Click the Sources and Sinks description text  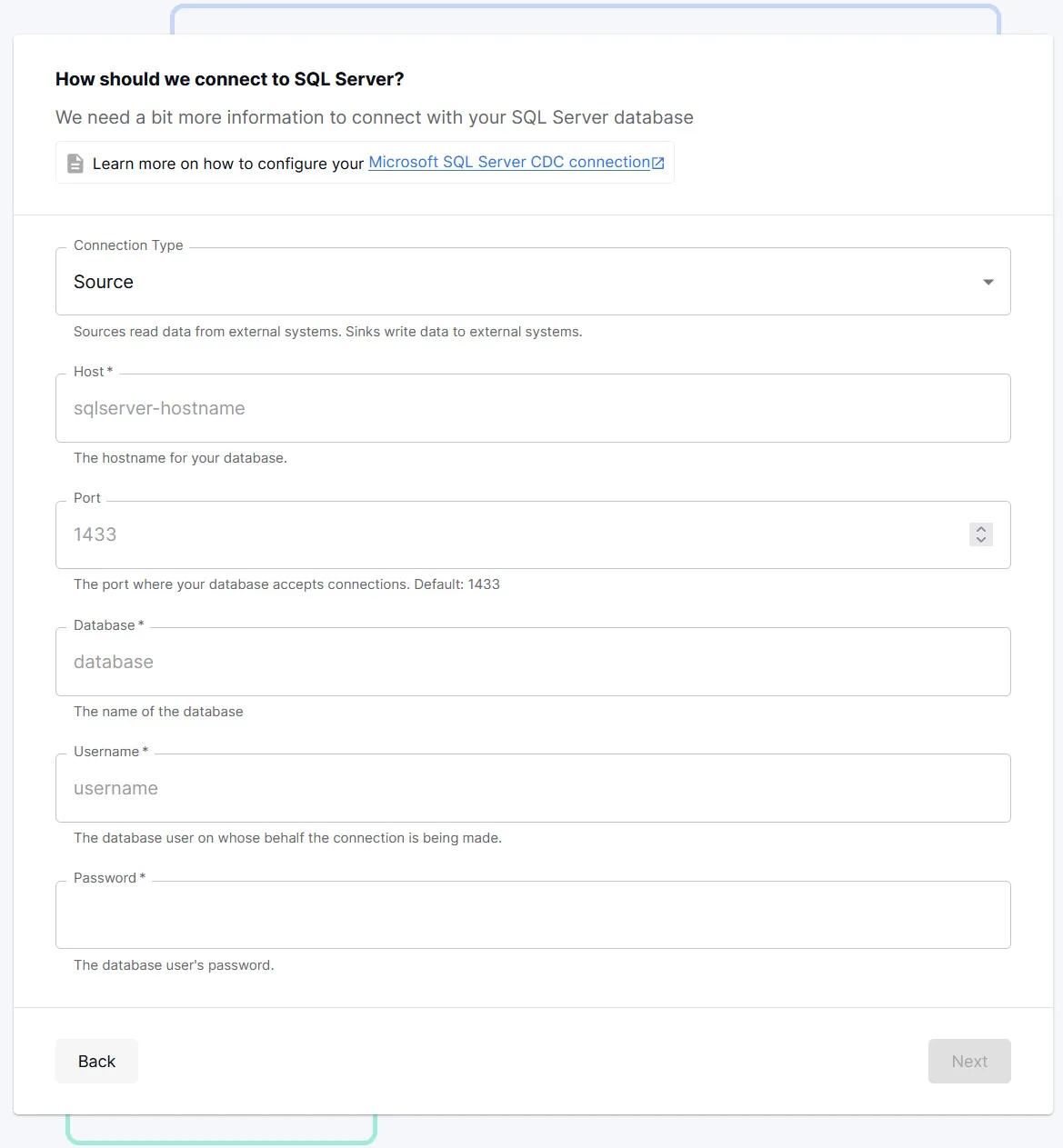pos(327,332)
